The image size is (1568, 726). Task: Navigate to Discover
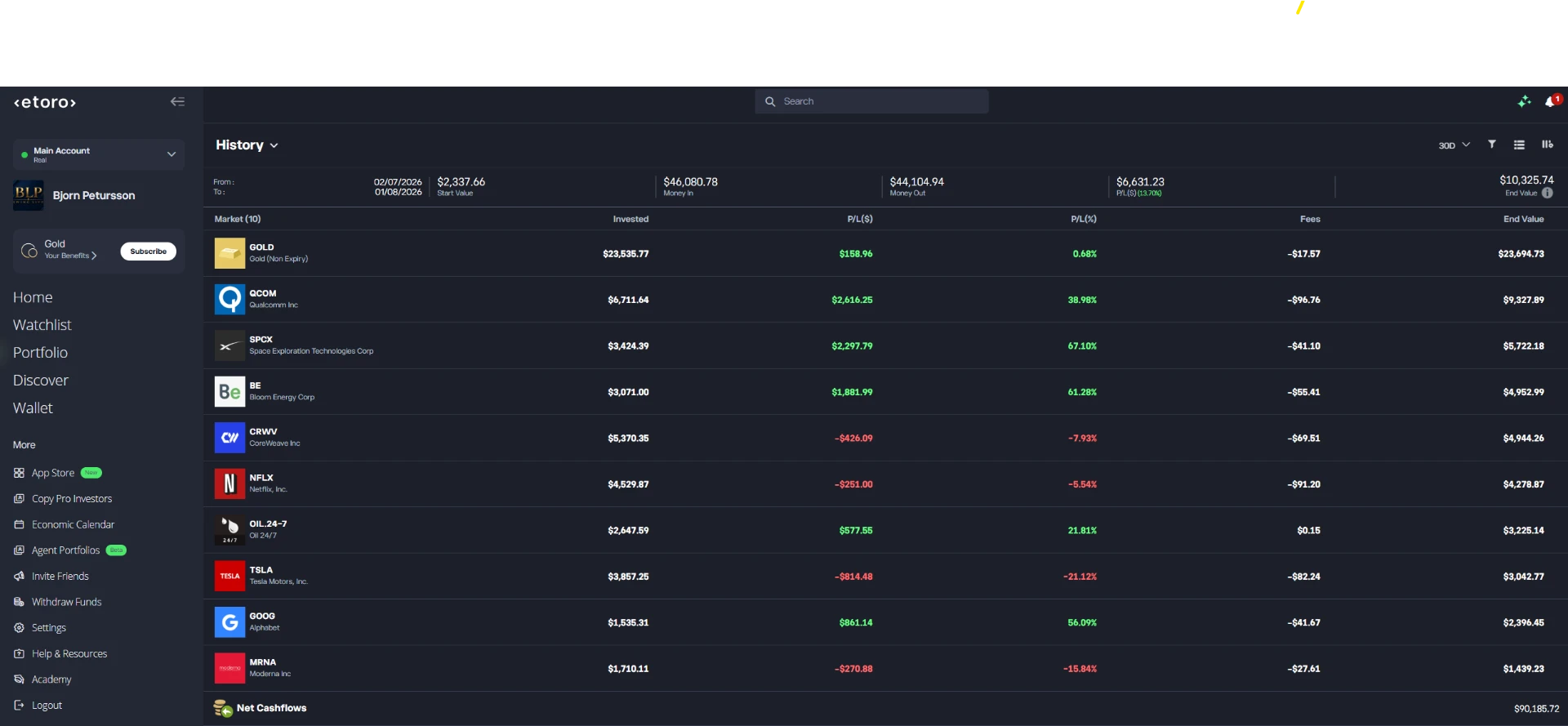pyautogui.click(x=41, y=381)
